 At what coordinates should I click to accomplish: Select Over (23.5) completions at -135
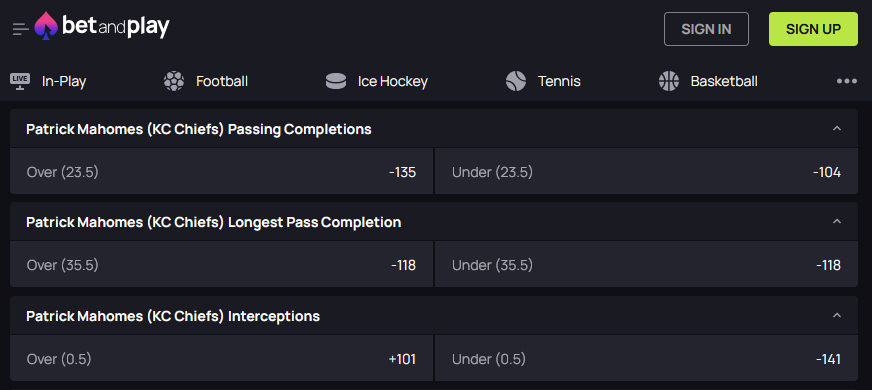[x=221, y=172]
